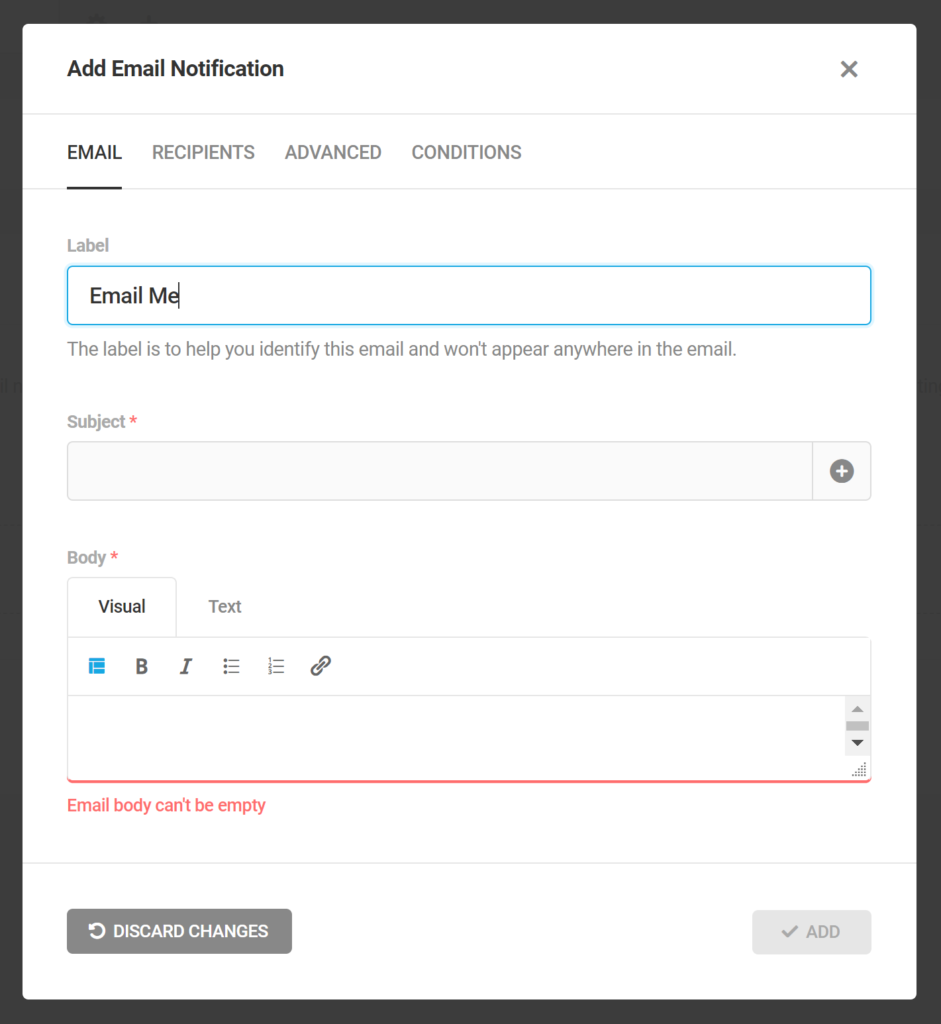Image resolution: width=941 pixels, height=1024 pixels.
Task: Switch body editor to Text mode
Action: [x=224, y=606]
